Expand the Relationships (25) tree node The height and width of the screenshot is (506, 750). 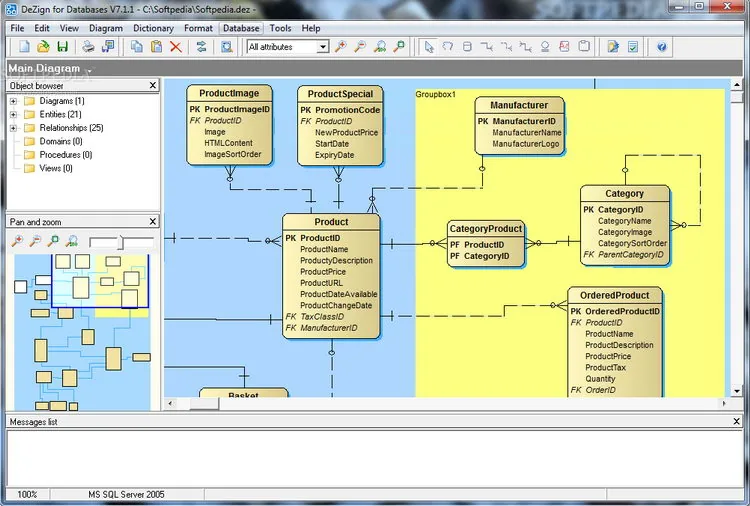click(13, 128)
